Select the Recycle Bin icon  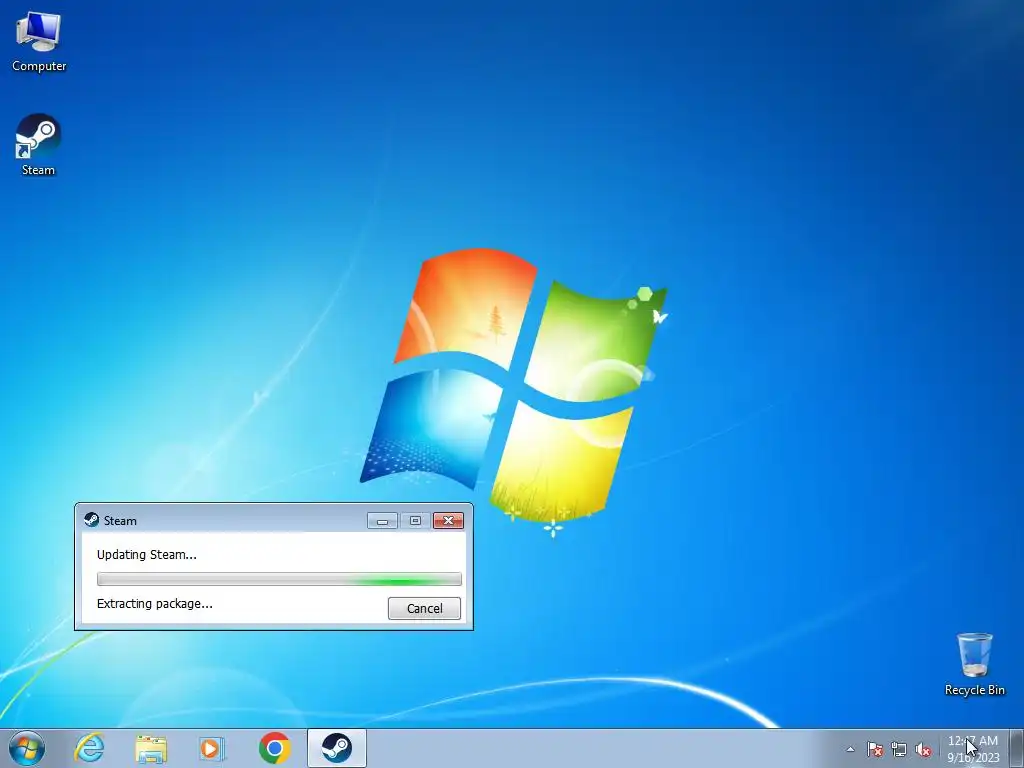974,664
